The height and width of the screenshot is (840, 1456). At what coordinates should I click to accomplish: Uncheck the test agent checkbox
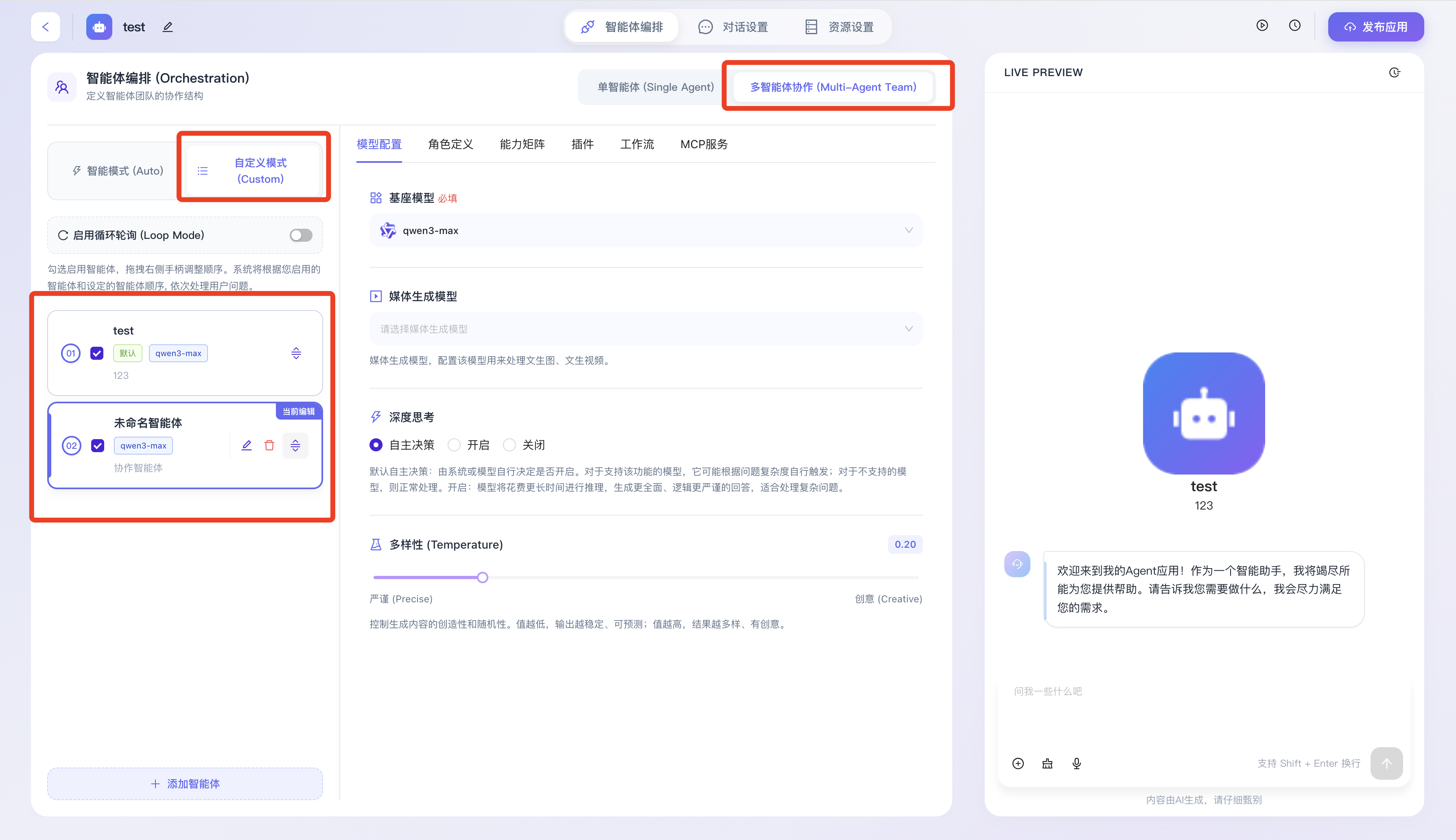click(97, 353)
